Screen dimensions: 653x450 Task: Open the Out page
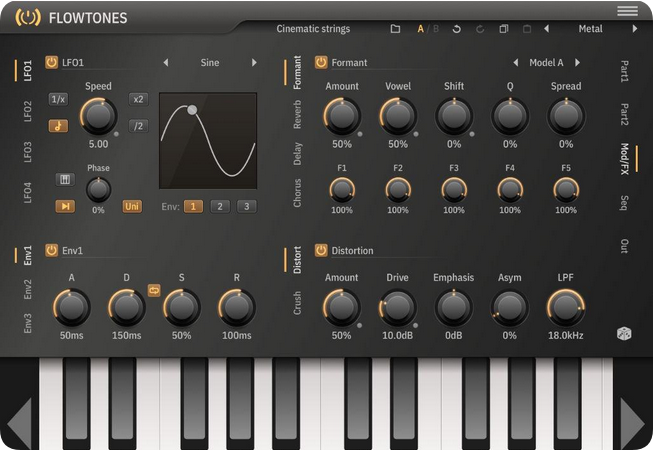624,246
